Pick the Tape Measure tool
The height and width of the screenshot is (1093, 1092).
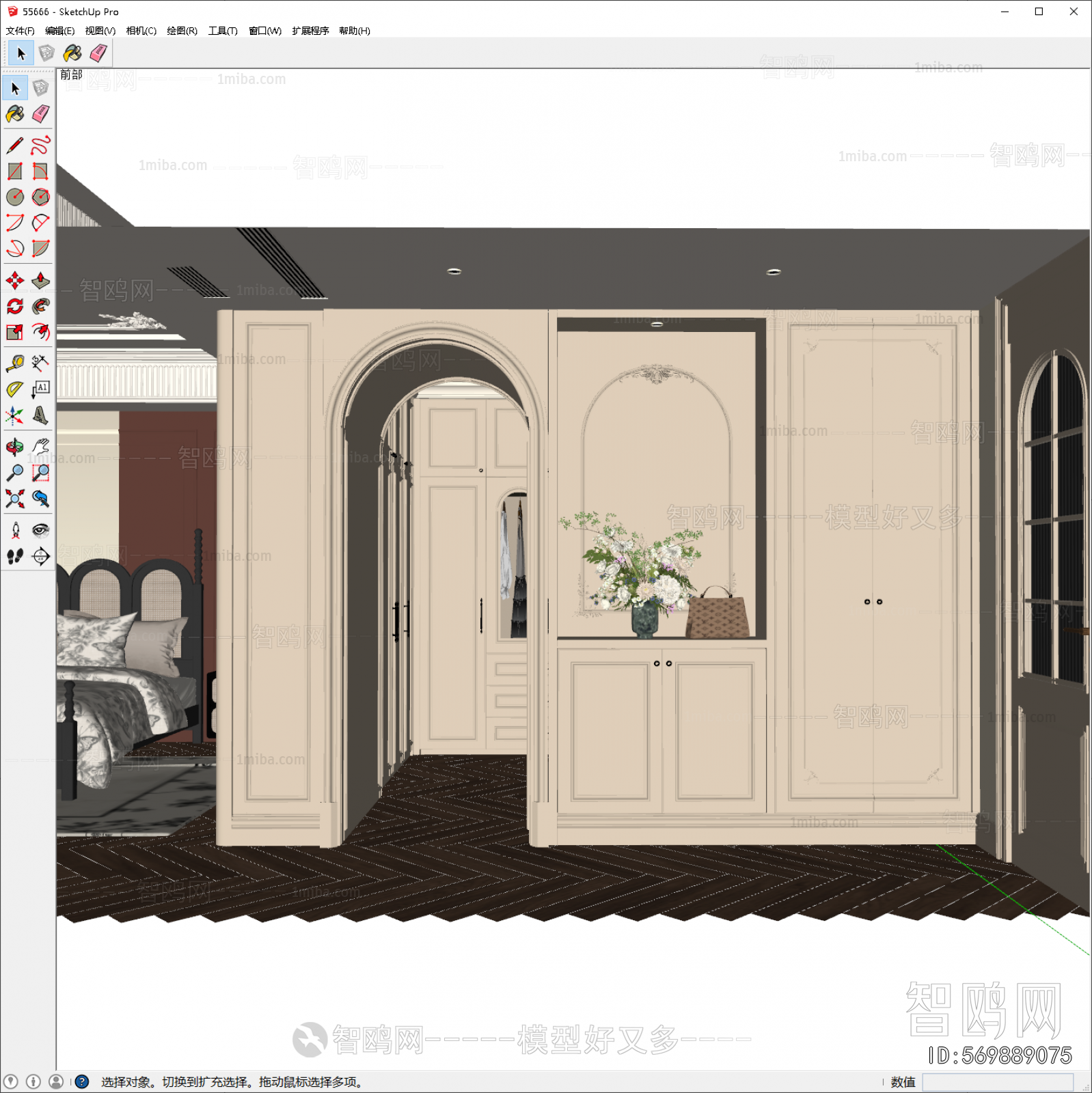click(x=15, y=363)
